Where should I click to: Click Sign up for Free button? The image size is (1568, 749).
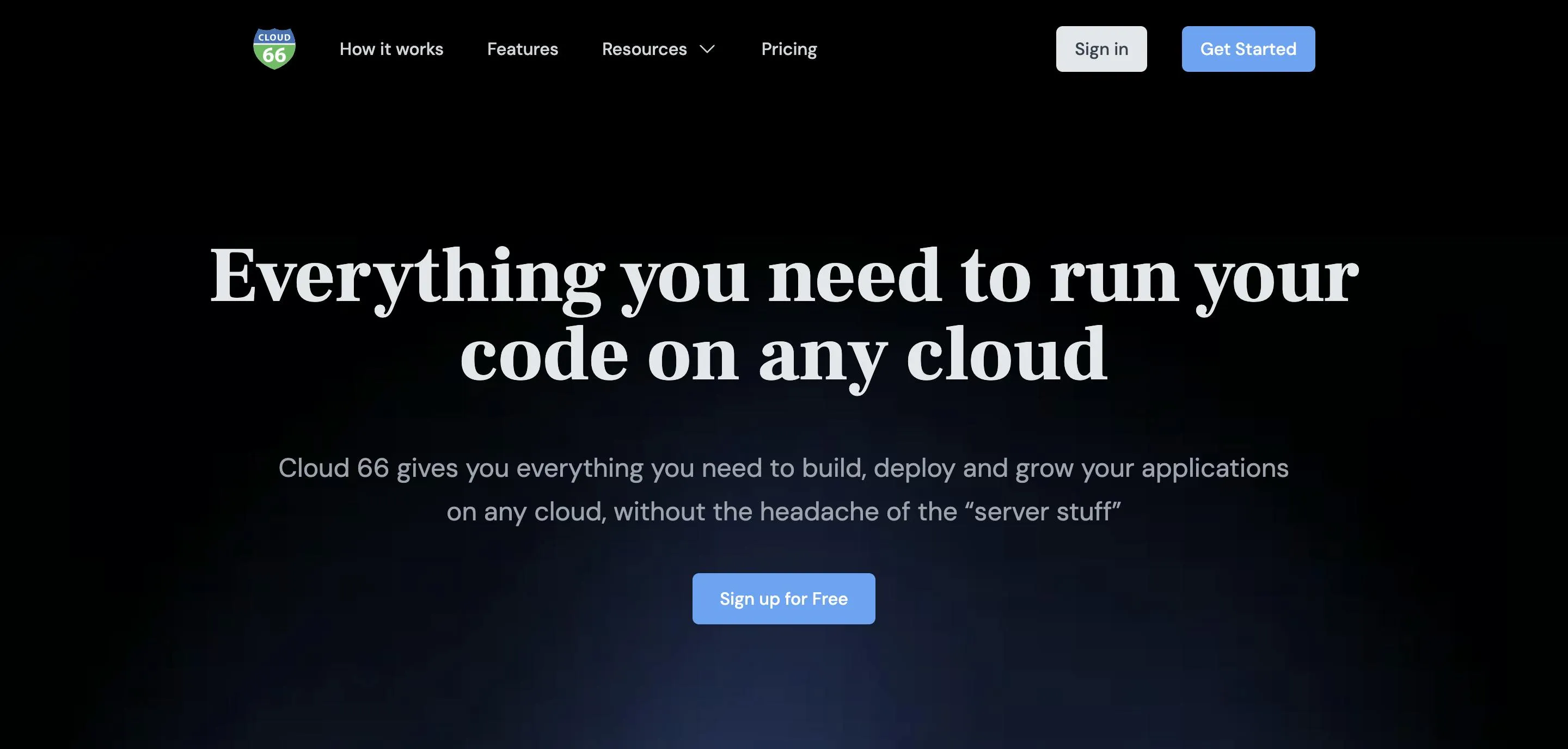click(783, 599)
